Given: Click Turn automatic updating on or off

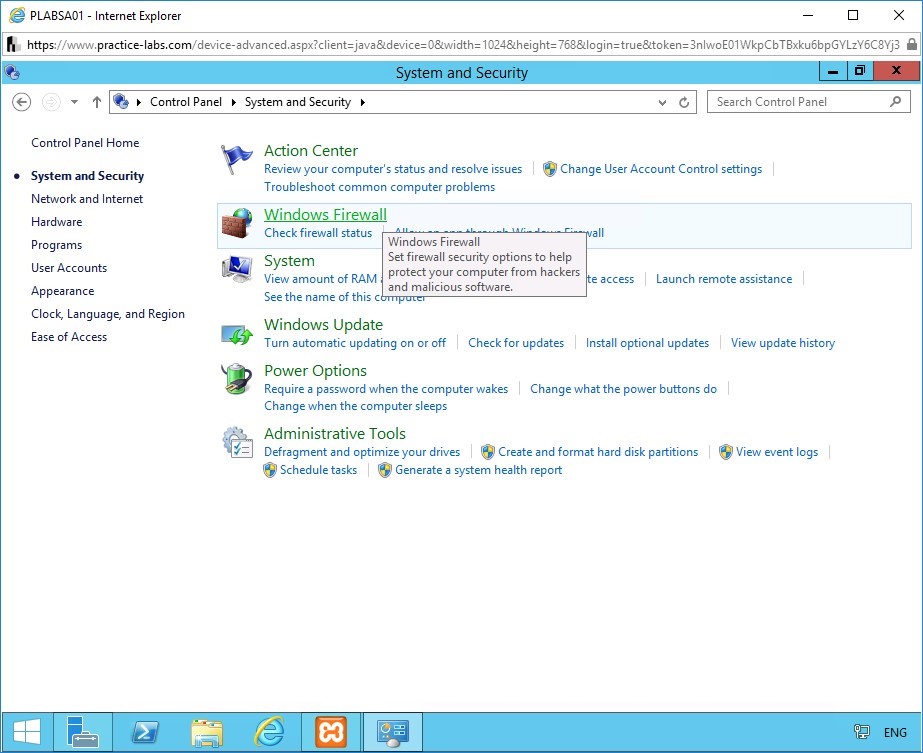Looking at the screenshot, I should click(355, 343).
